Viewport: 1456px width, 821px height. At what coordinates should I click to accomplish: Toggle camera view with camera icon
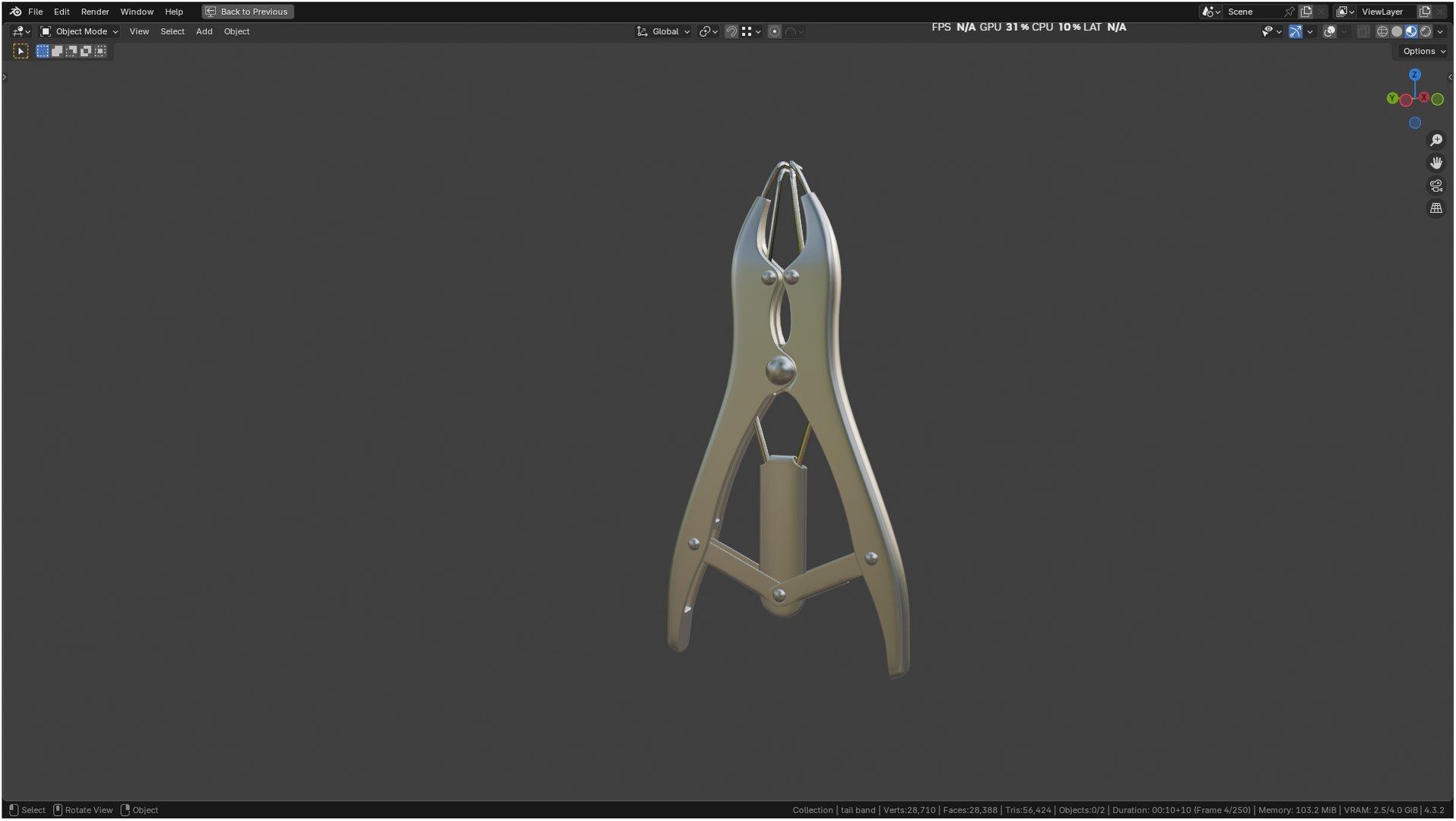coord(1436,185)
